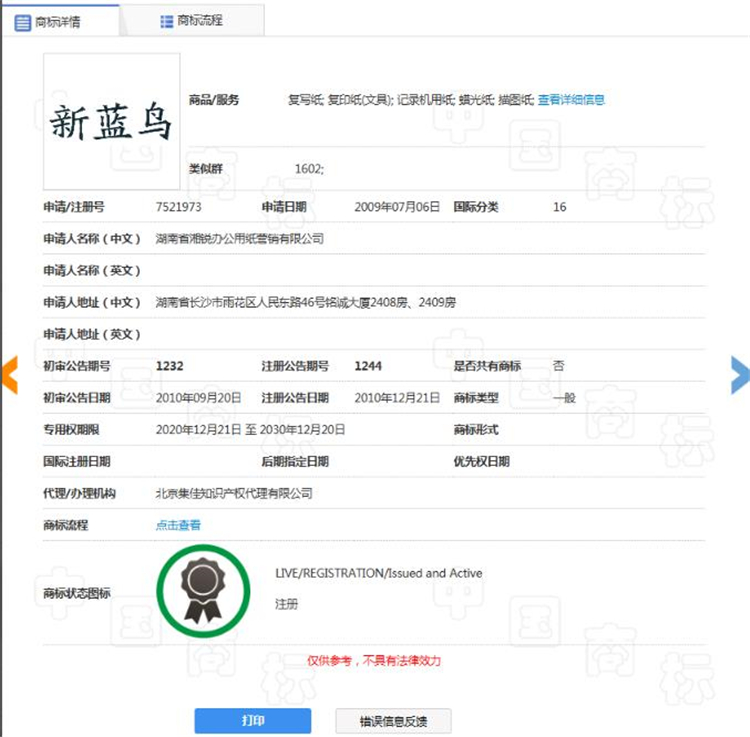The height and width of the screenshot is (737, 750).
Task: Click the 商标流程 tab flow icon
Action: [x=167, y=21]
